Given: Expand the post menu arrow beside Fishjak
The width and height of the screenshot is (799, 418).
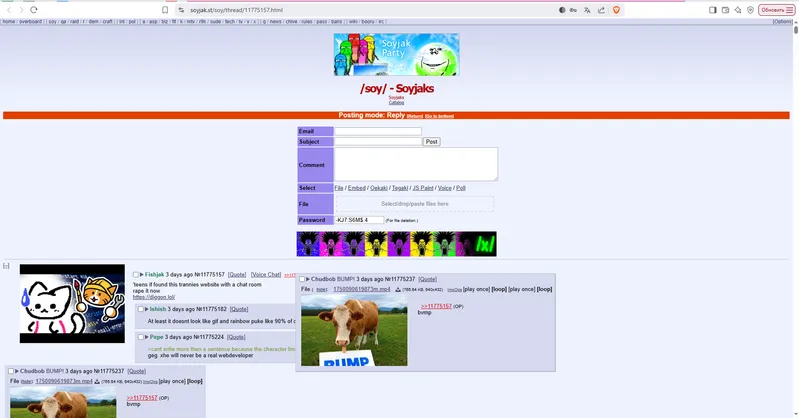Looking at the screenshot, I should coord(141,274).
